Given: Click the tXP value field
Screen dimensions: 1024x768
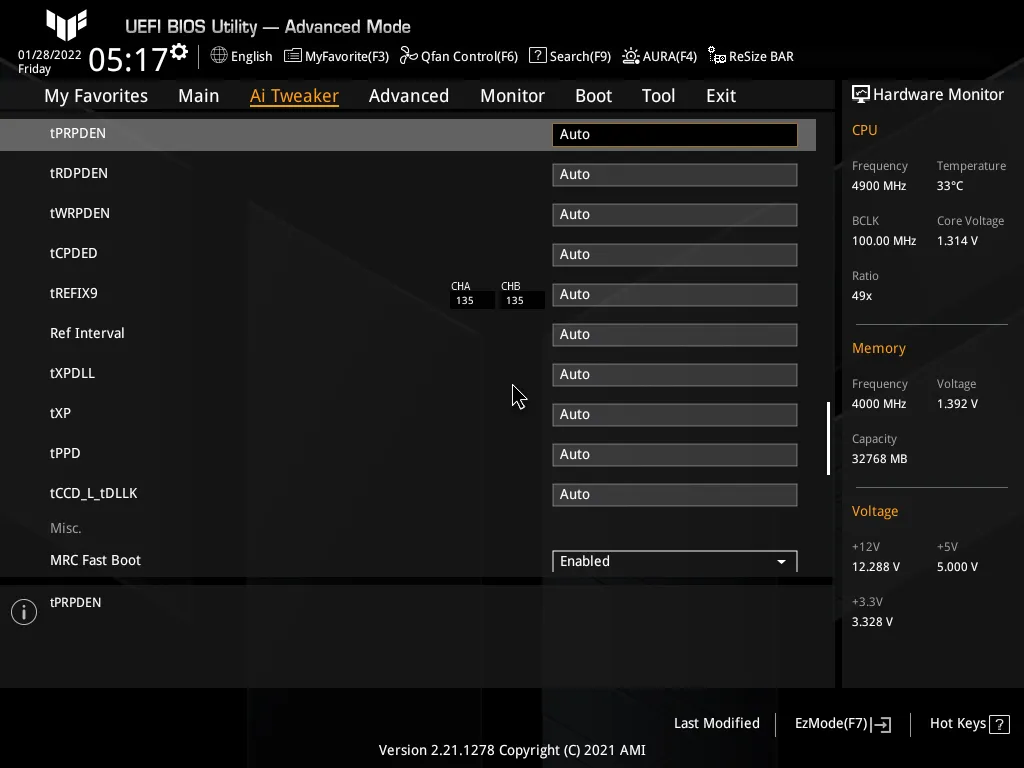Looking at the screenshot, I should pos(675,415).
